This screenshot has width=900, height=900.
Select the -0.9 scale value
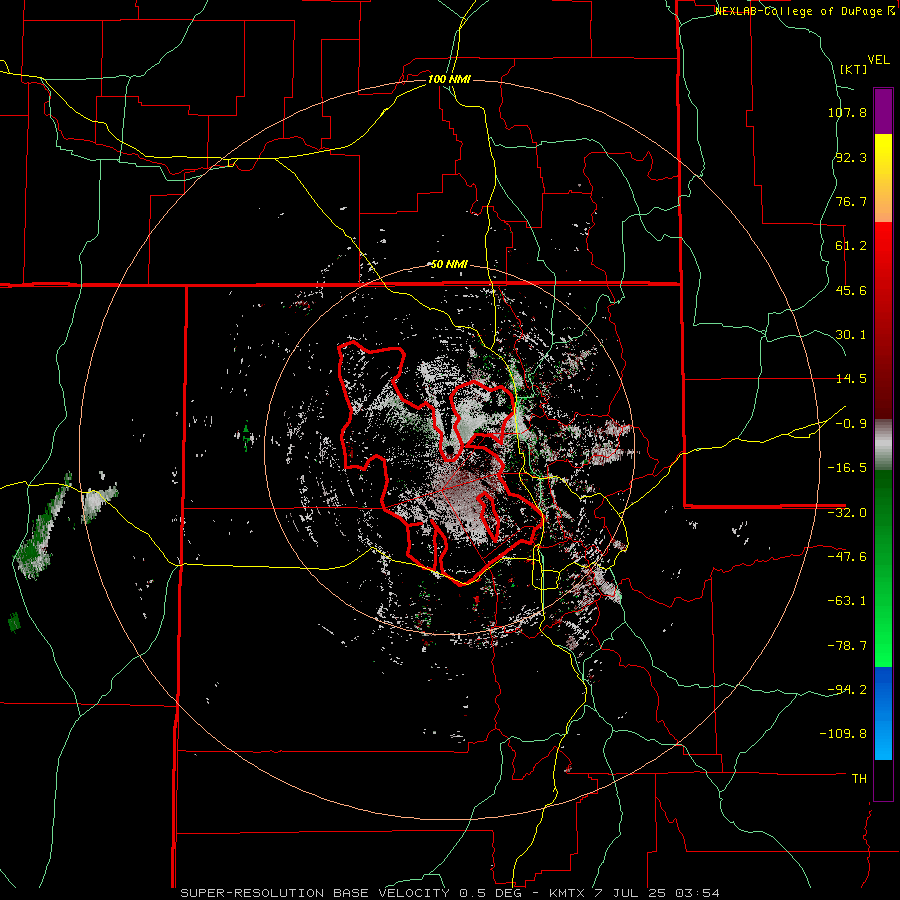(851, 424)
